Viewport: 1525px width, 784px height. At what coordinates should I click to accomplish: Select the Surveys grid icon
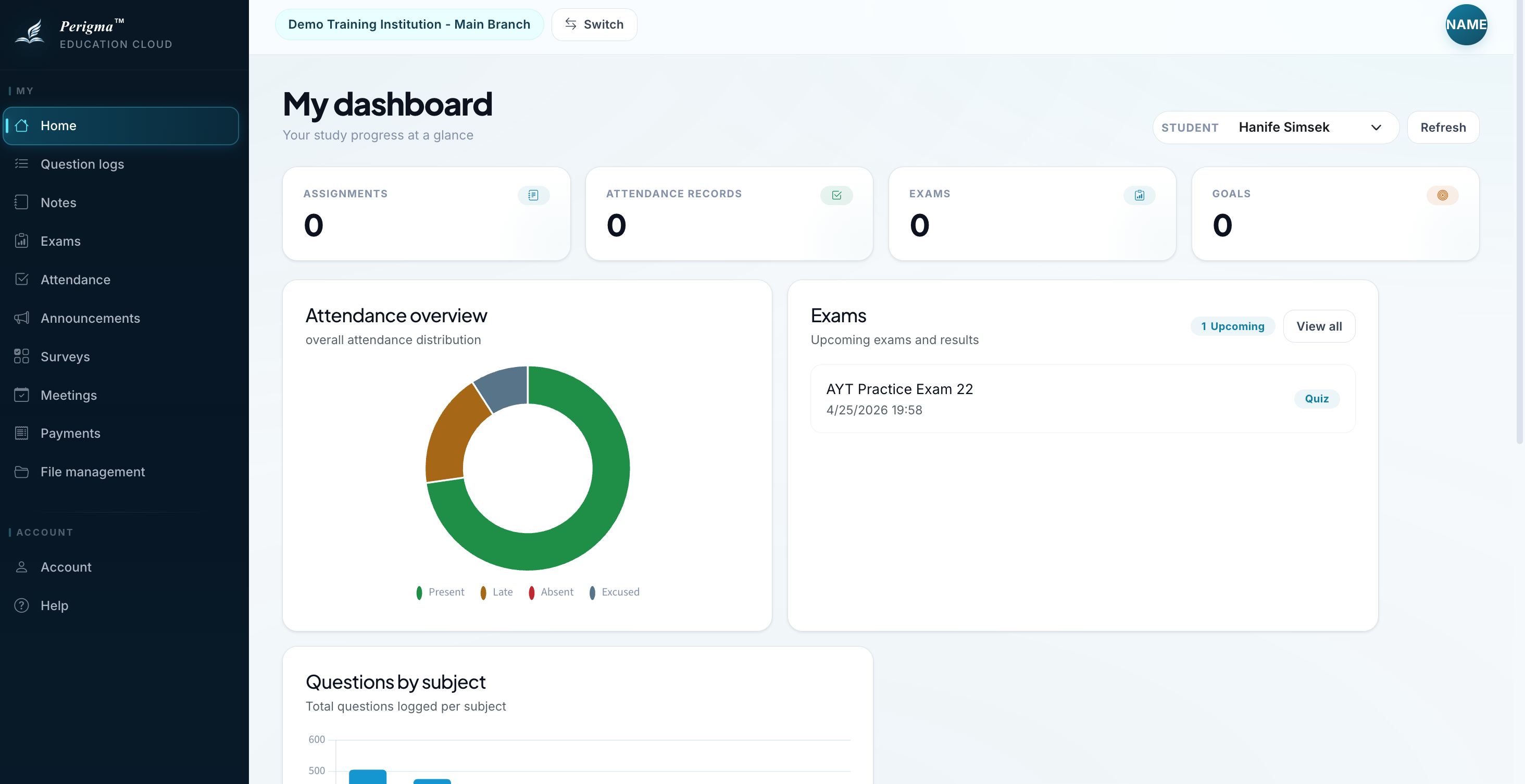click(21, 356)
